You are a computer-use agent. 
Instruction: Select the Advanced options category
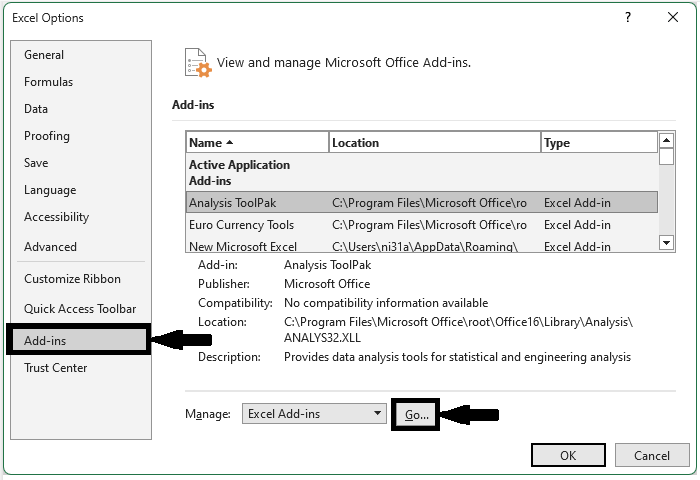(50, 247)
